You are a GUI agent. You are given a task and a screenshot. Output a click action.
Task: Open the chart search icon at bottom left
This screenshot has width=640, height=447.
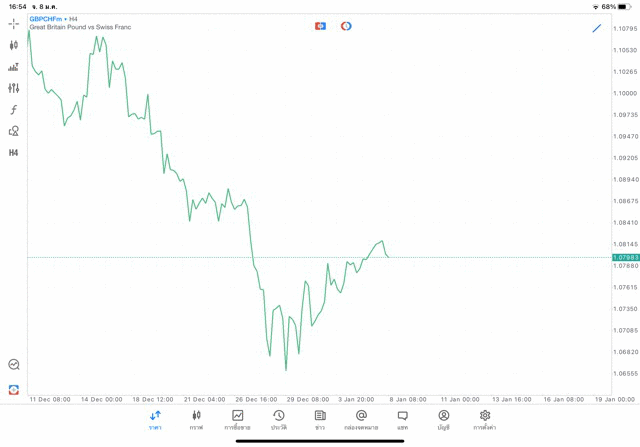[13, 365]
